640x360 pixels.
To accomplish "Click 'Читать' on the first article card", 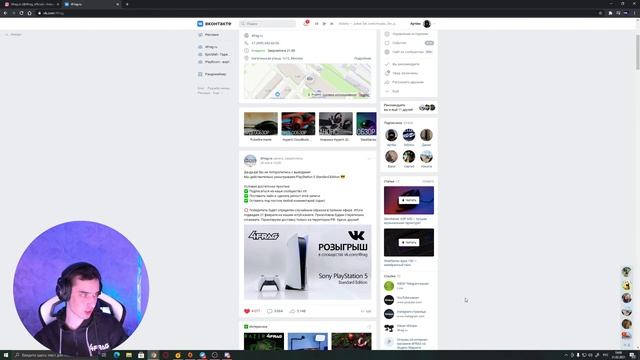I will 409,200.
